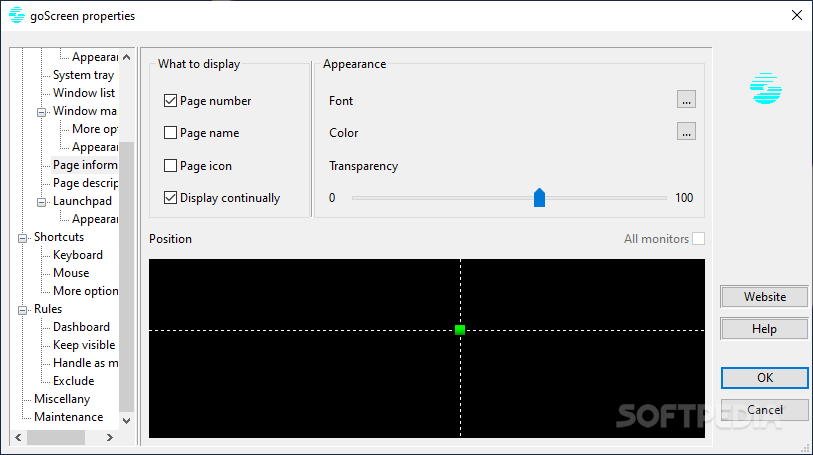Confirm settings with the OK button
This screenshot has height=455, width=813.
point(764,377)
